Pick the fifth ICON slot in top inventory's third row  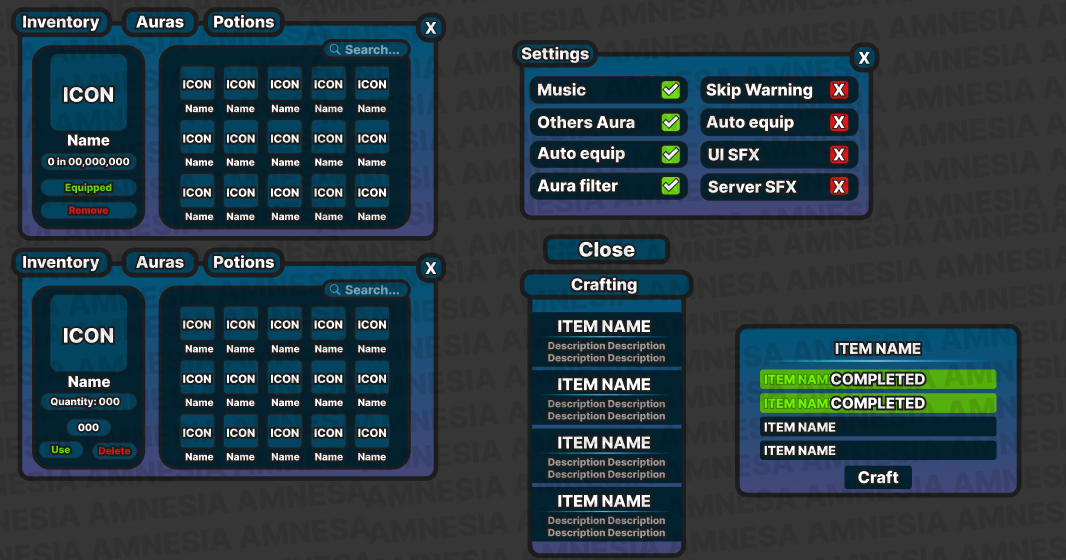coord(372,192)
